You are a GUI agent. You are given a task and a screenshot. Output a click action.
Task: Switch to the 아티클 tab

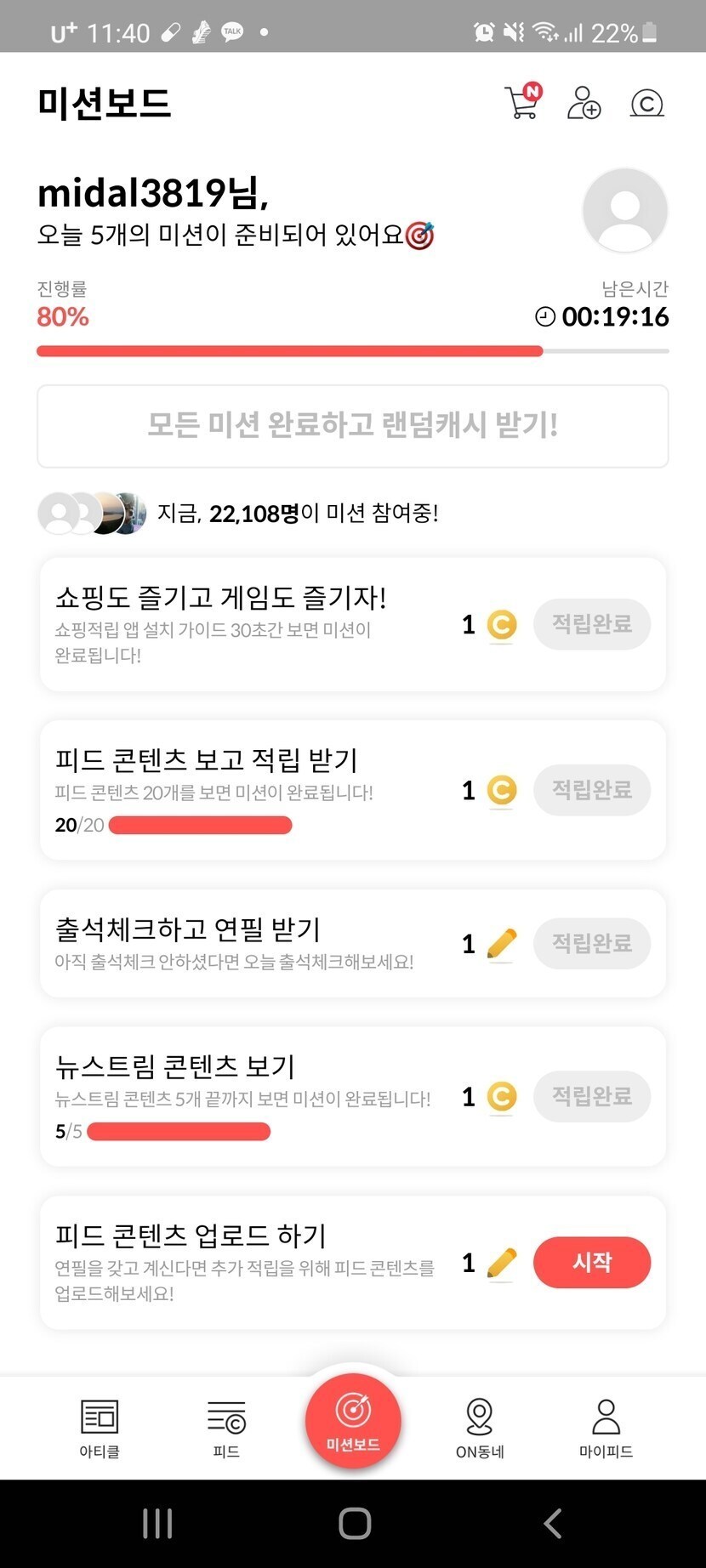point(100,1428)
